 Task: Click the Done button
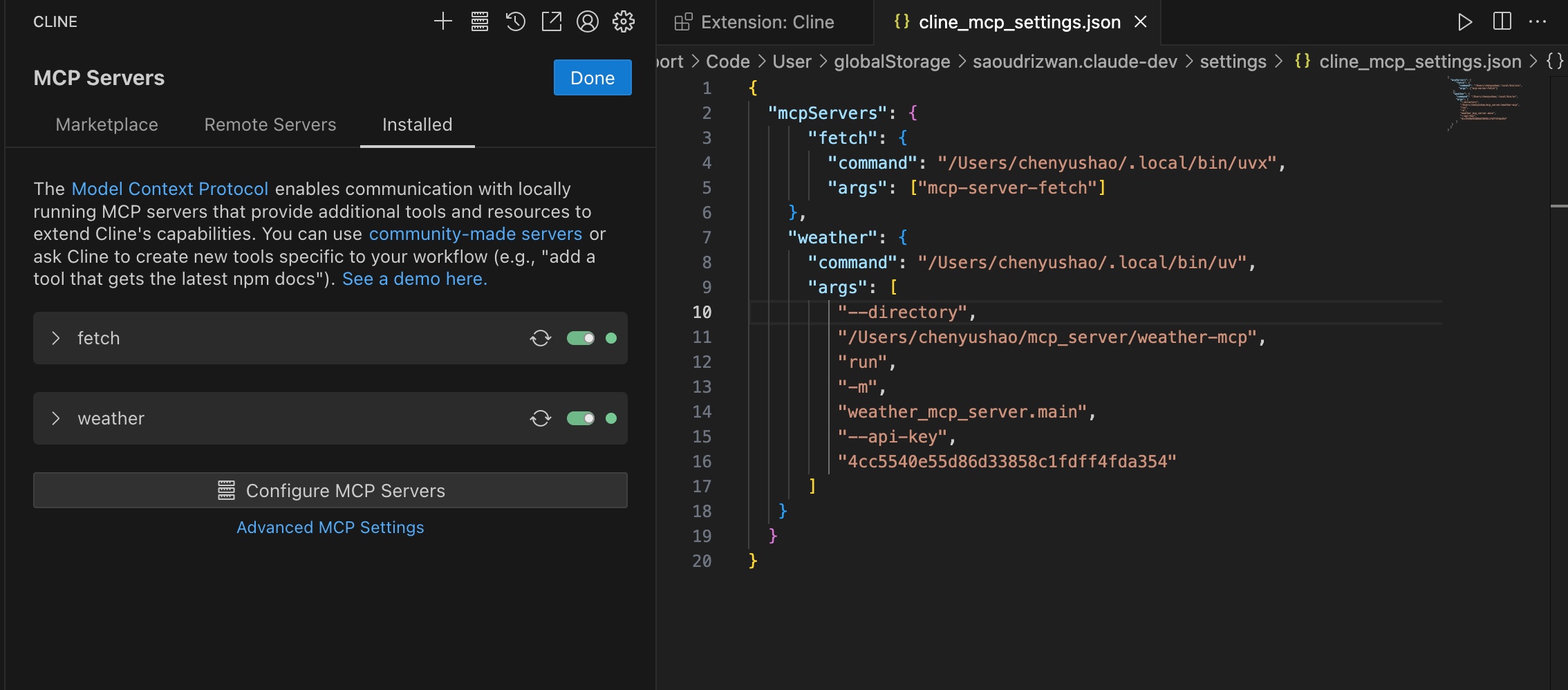(x=592, y=77)
